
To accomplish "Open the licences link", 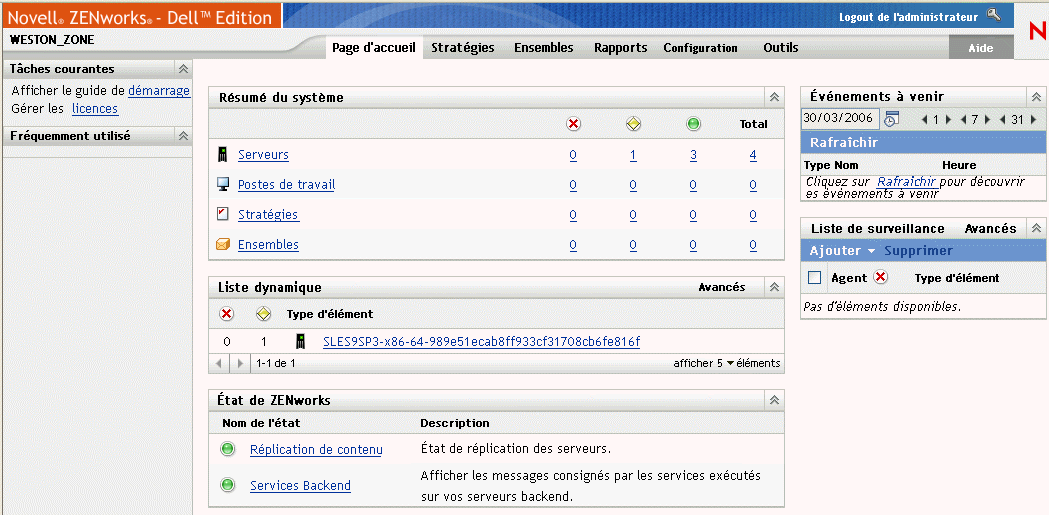I will tap(95, 108).
